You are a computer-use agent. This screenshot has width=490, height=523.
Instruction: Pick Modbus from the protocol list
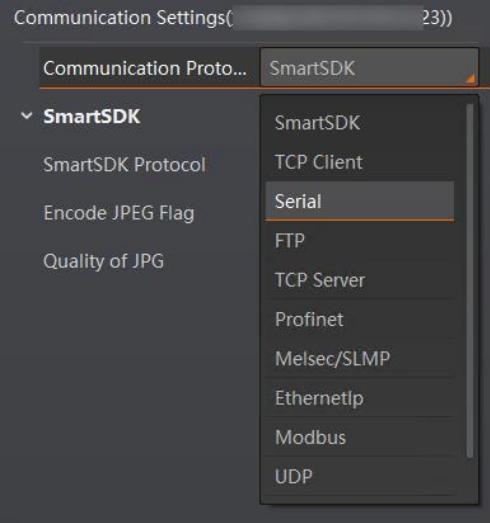[x=360, y=437]
